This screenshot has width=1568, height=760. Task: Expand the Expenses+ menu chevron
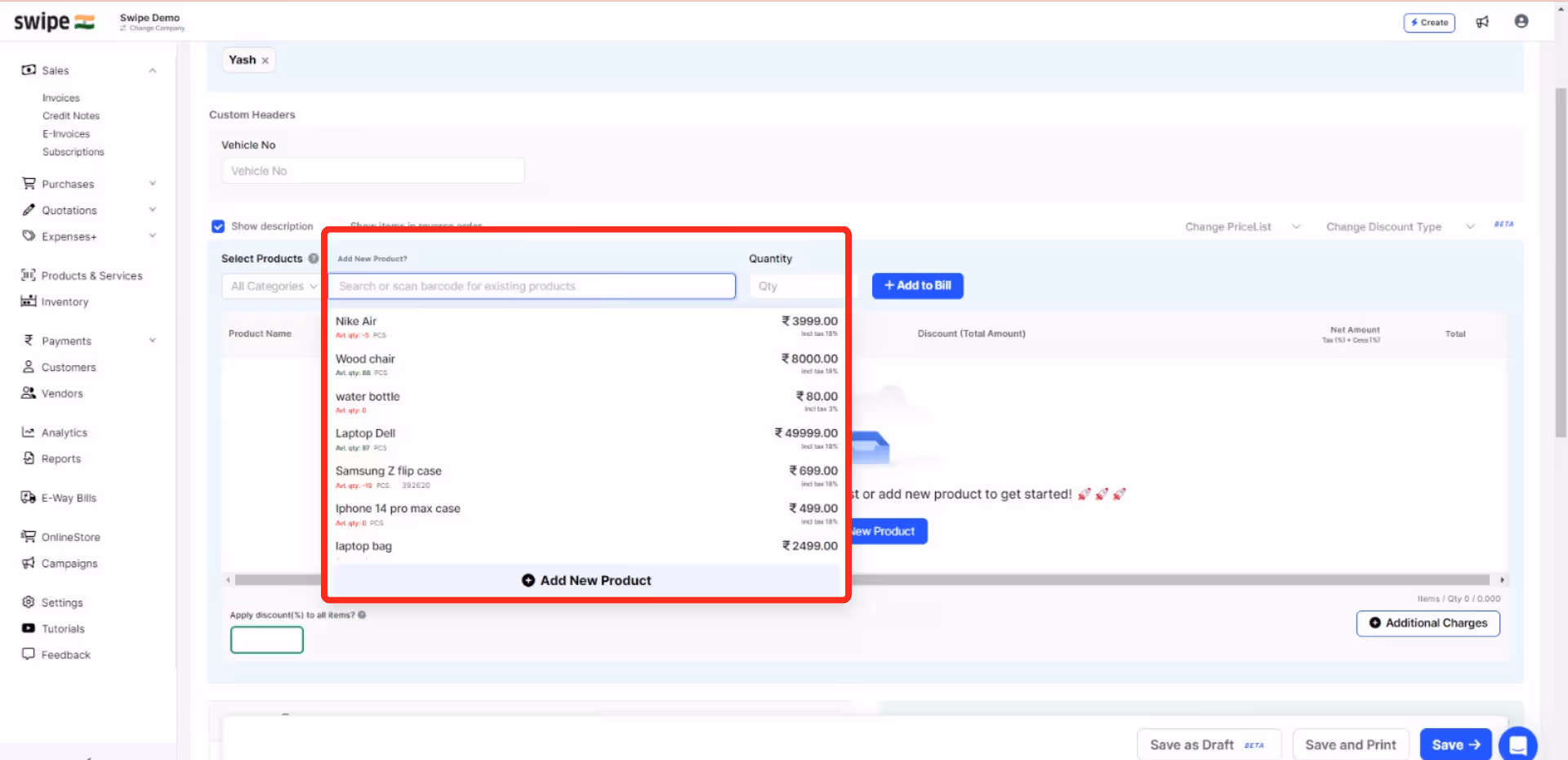pyautogui.click(x=153, y=235)
